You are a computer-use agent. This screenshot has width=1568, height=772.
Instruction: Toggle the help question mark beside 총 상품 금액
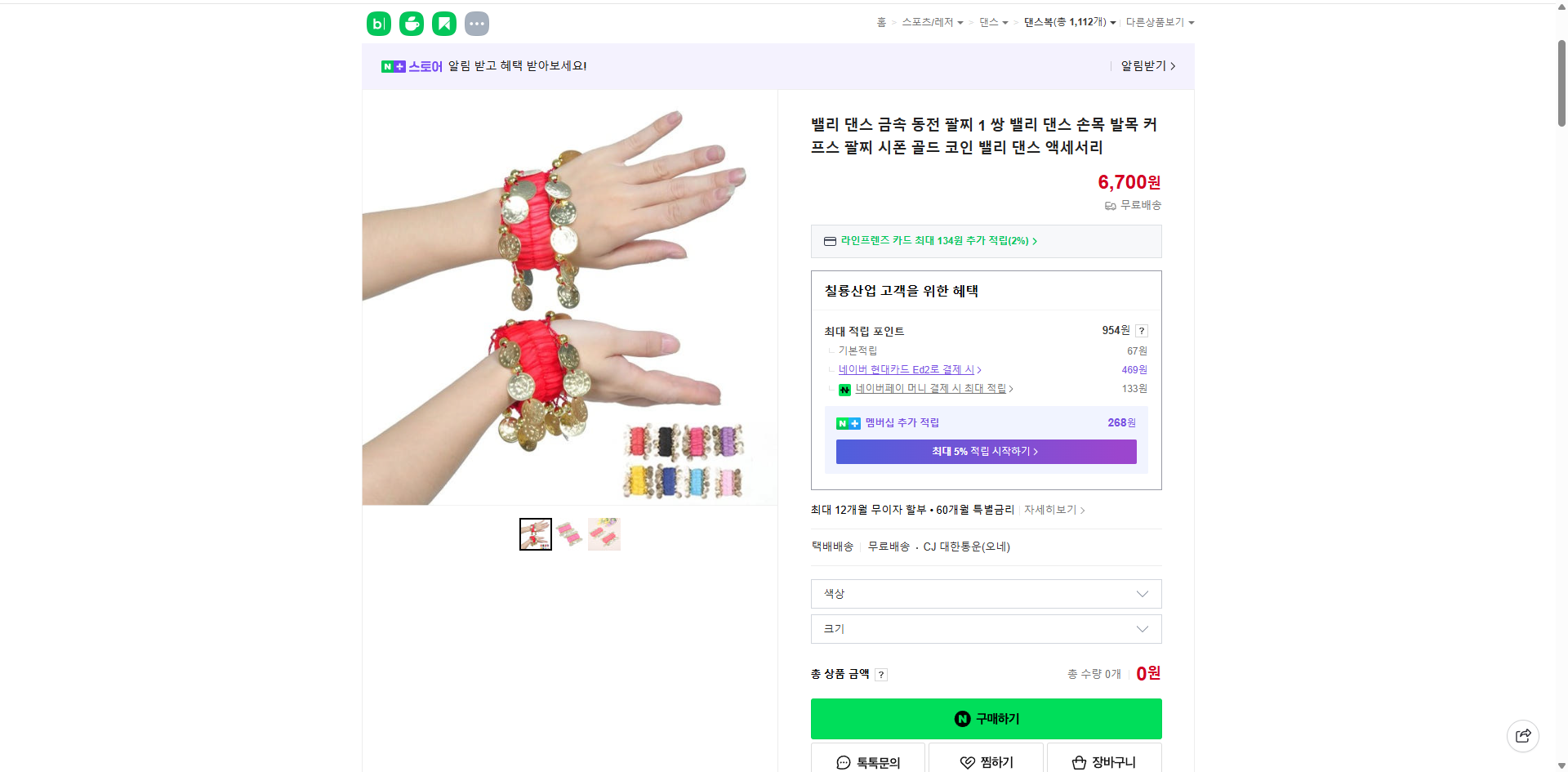click(x=881, y=674)
